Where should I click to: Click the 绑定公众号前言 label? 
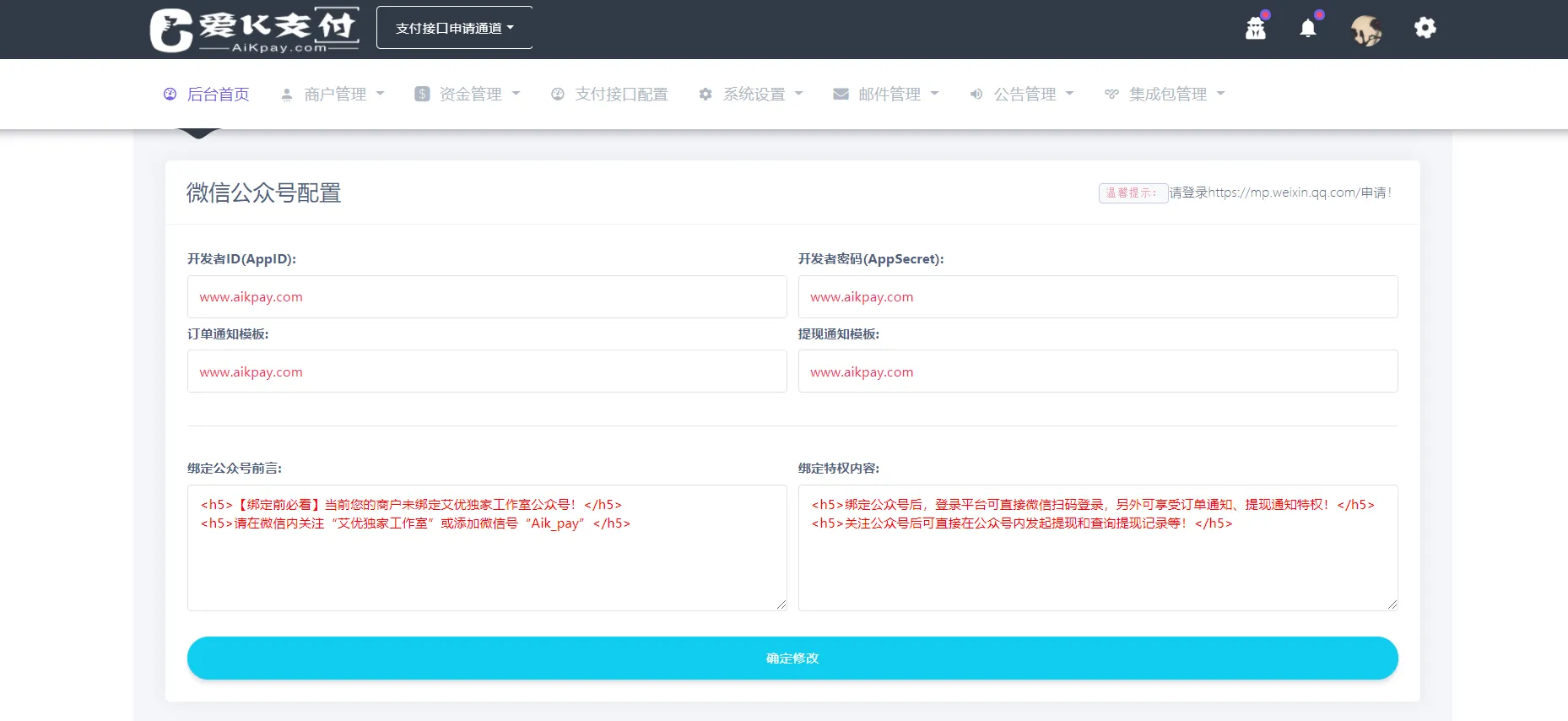pyautogui.click(x=235, y=469)
